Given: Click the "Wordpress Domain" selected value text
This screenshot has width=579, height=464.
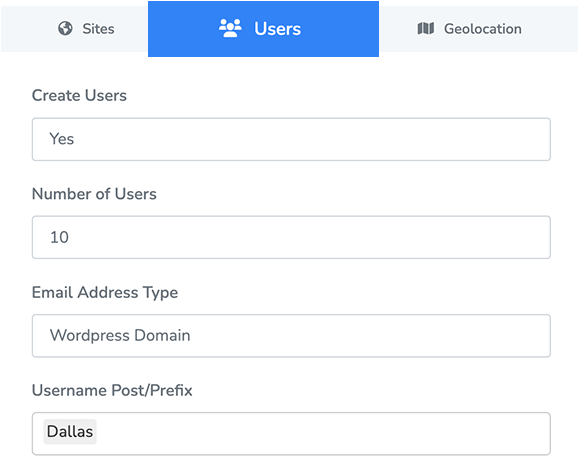Looking at the screenshot, I should (120, 336).
